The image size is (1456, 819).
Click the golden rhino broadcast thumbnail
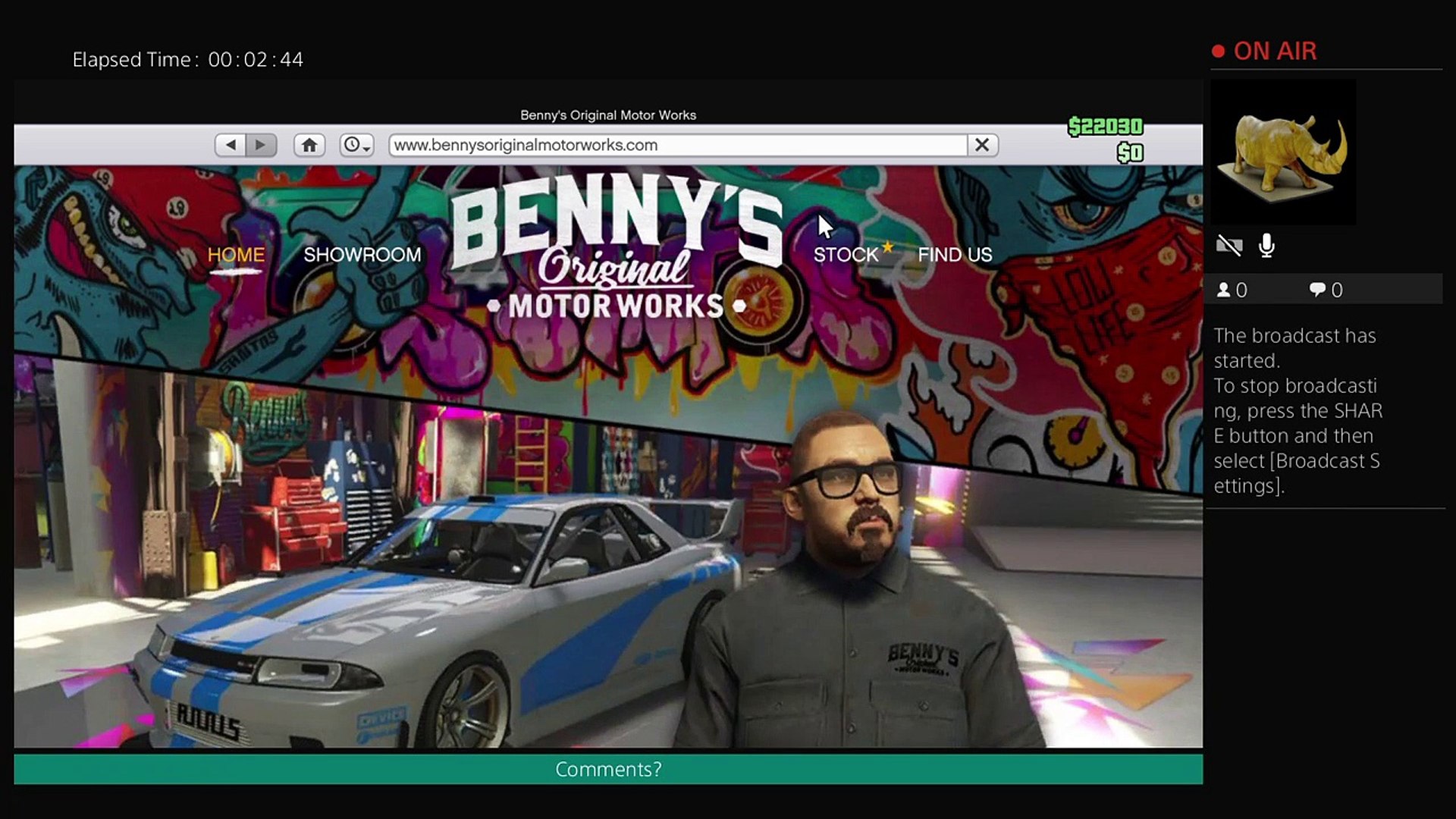pos(1282,152)
